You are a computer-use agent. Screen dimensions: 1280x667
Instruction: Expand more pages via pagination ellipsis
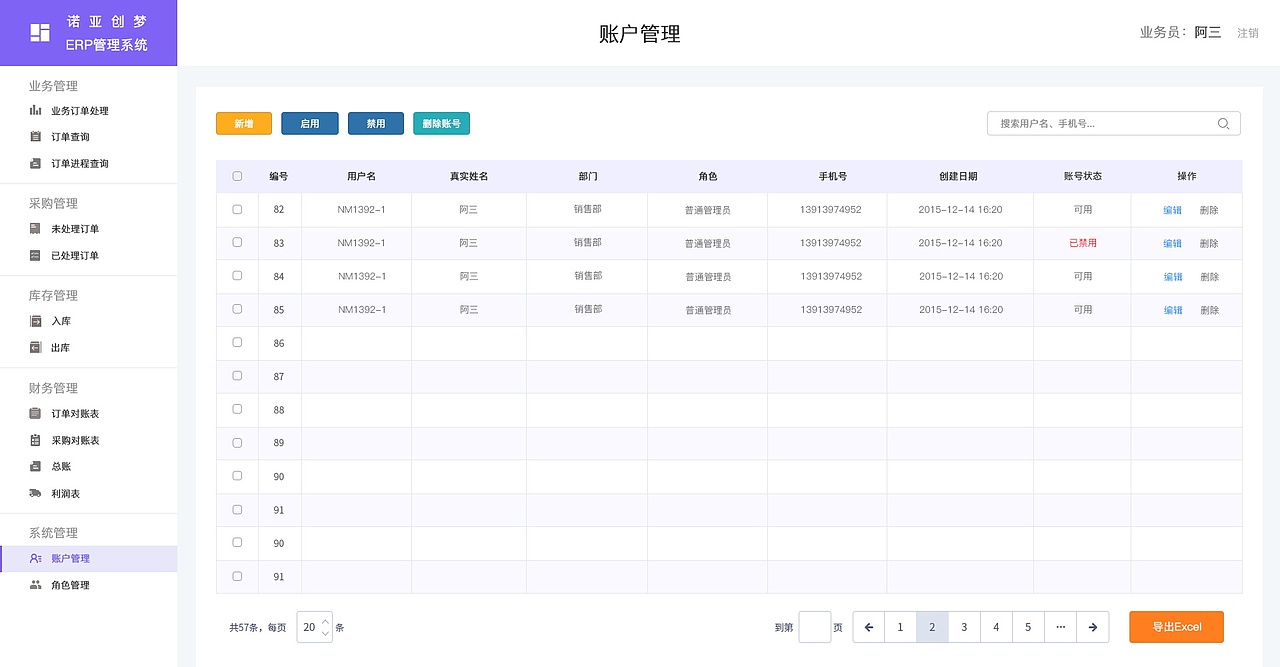click(1060, 627)
